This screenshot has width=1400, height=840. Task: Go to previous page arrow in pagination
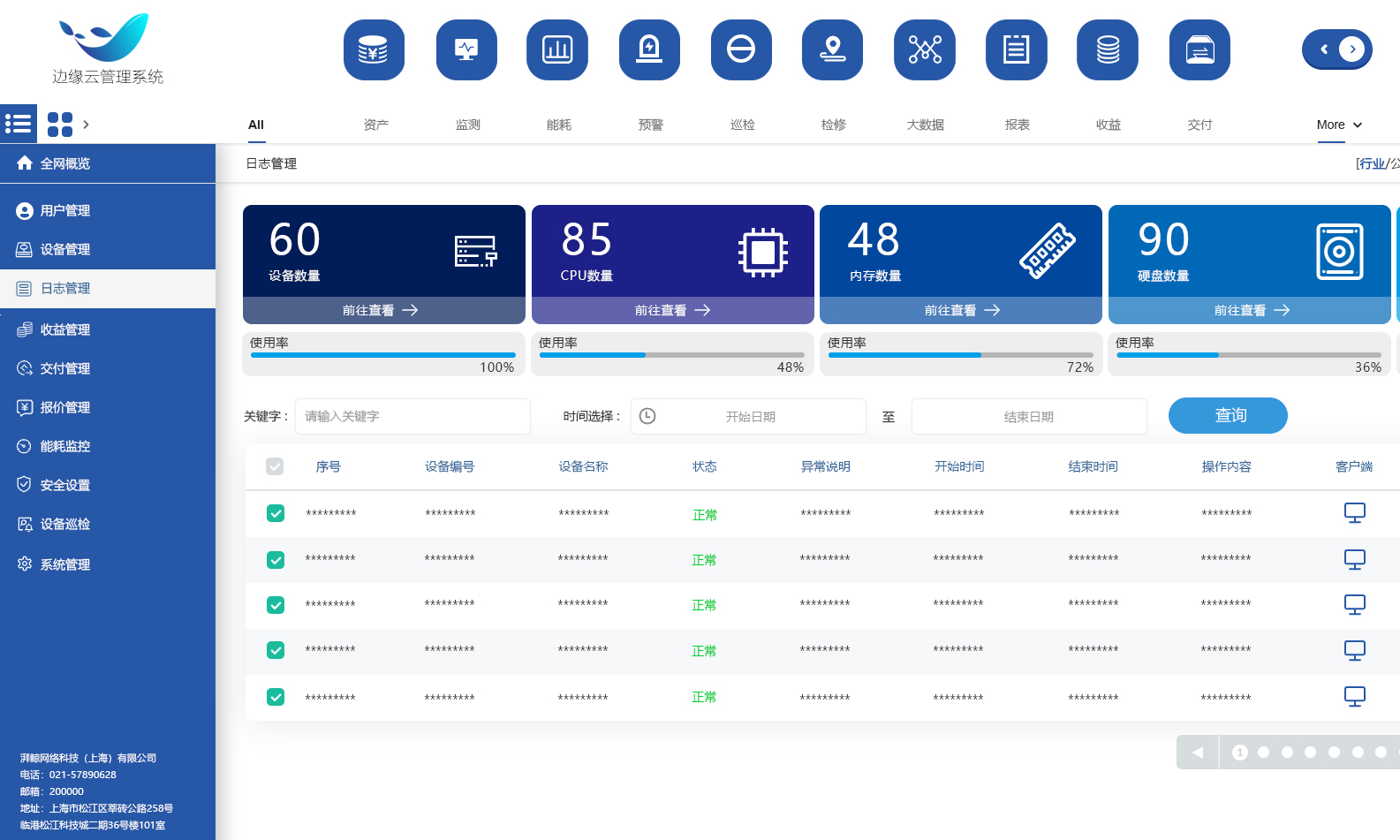click(1198, 753)
